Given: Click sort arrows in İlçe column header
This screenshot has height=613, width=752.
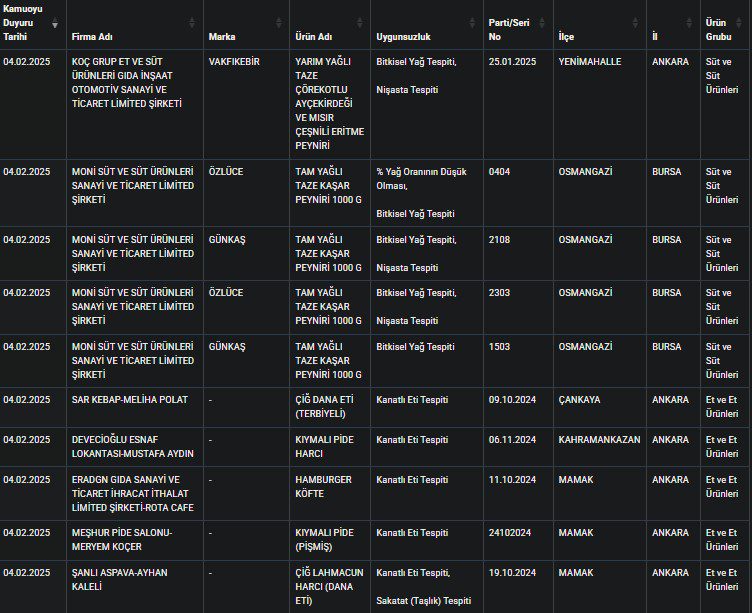Looking at the screenshot, I should pos(637,23).
